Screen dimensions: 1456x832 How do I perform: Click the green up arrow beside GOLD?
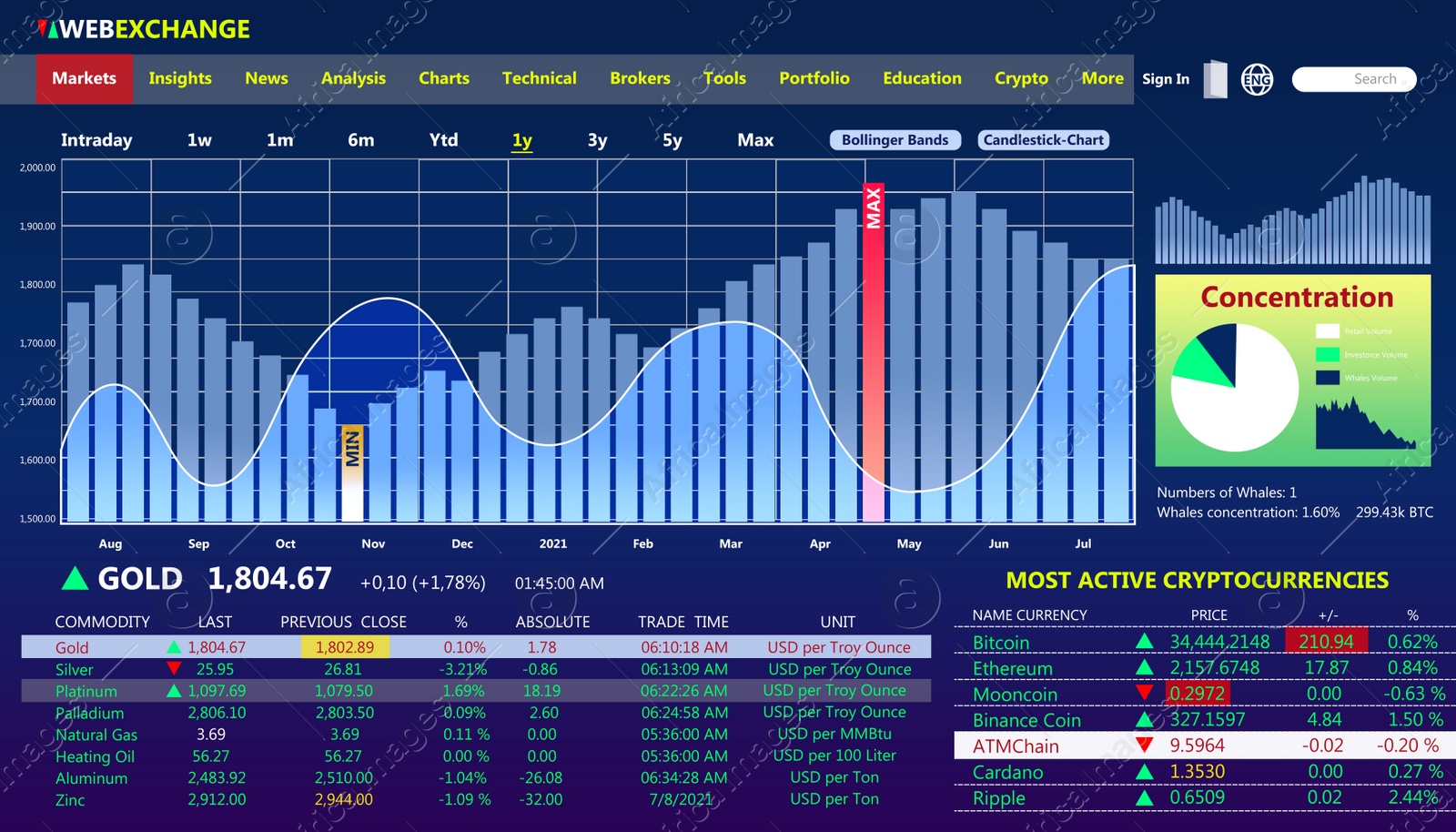coord(75,578)
